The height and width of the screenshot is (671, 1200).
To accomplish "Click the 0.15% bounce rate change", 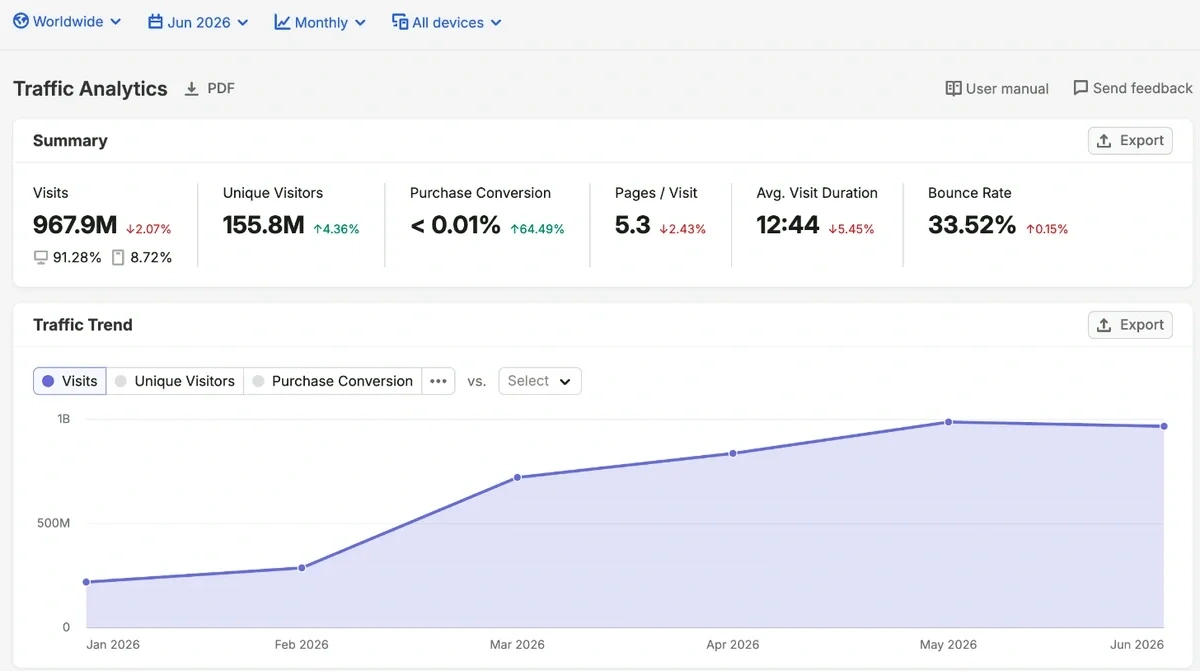I will coord(1047,229).
